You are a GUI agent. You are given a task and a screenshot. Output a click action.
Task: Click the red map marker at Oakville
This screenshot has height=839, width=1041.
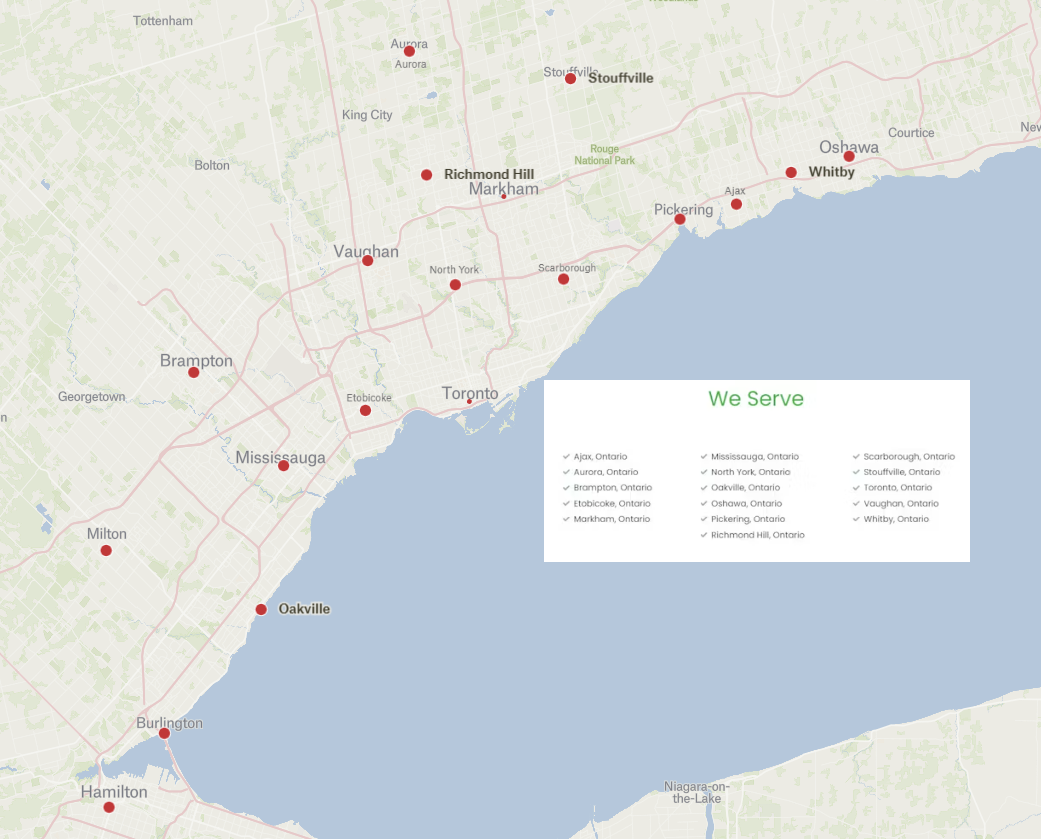click(x=261, y=609)
